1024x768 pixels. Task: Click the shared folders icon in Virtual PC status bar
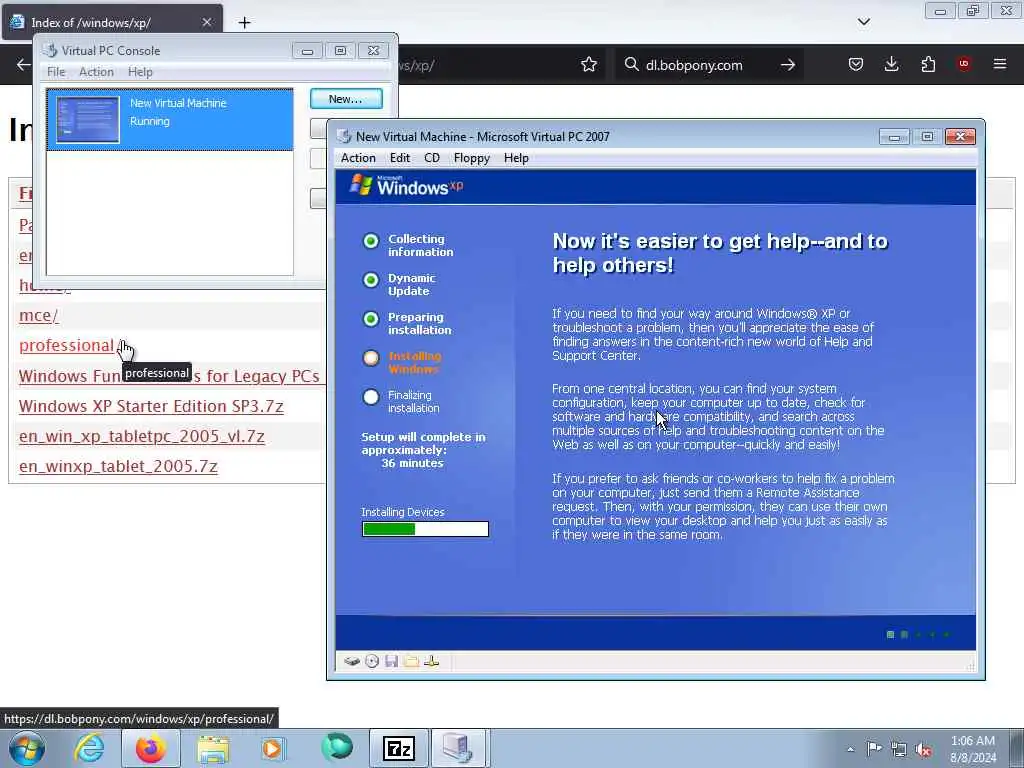click(x=411, y=662)
